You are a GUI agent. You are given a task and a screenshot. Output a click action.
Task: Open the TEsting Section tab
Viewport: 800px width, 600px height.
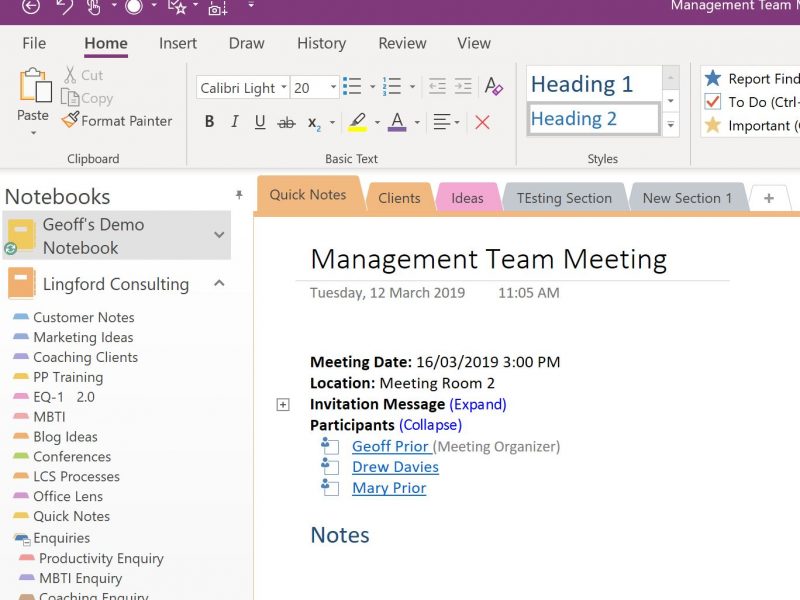pyautogui.click(x=564, y=198)
